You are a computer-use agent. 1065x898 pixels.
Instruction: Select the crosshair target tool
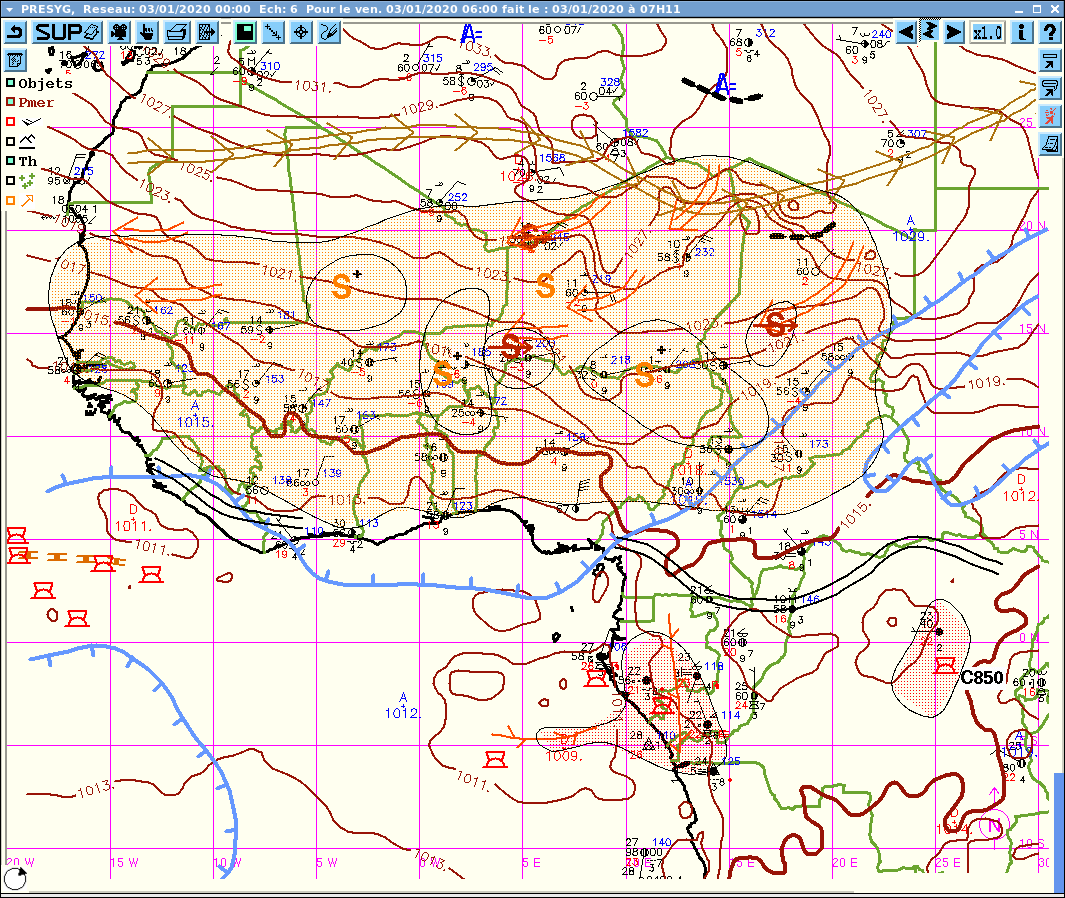click(301, 32)
